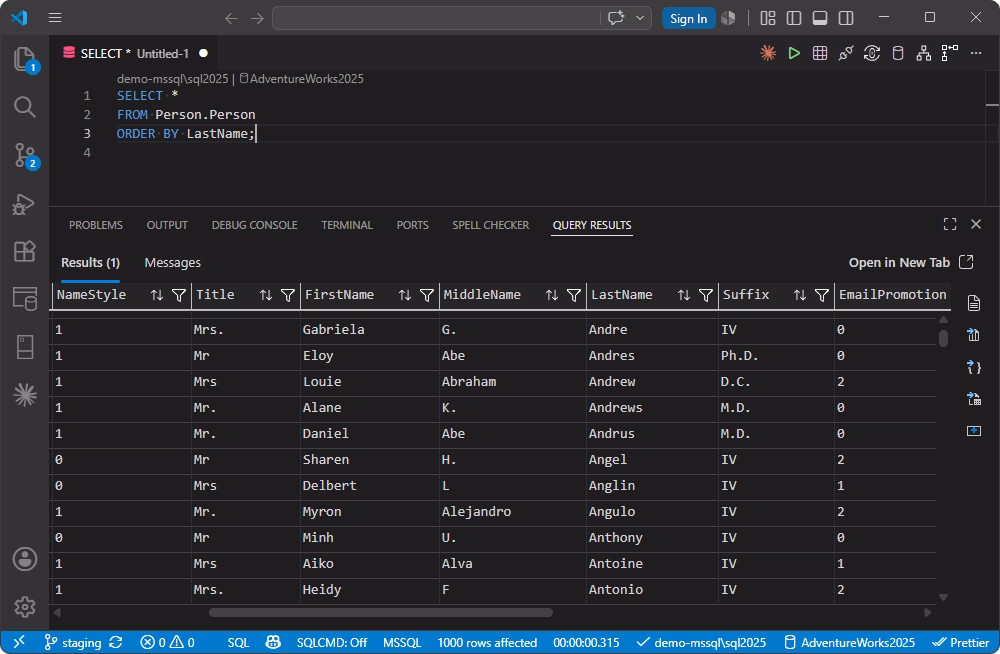Open the Search view in activity bar
1000x654 pixels.
tap(25, 107)
